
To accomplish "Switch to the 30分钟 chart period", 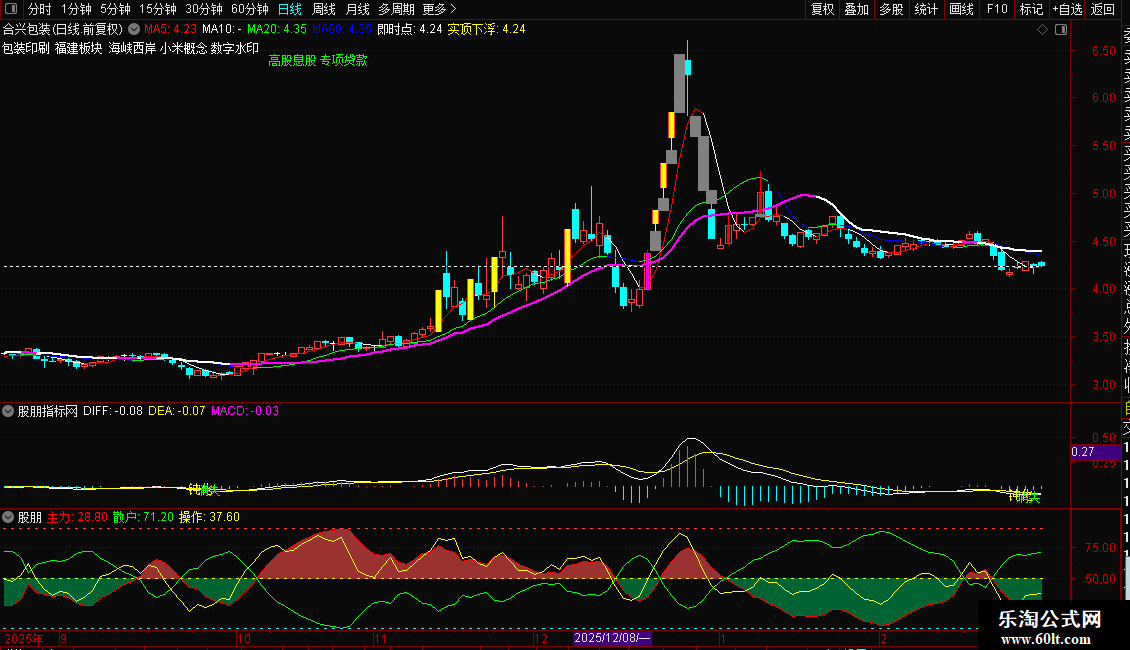I will click(204, 9).
